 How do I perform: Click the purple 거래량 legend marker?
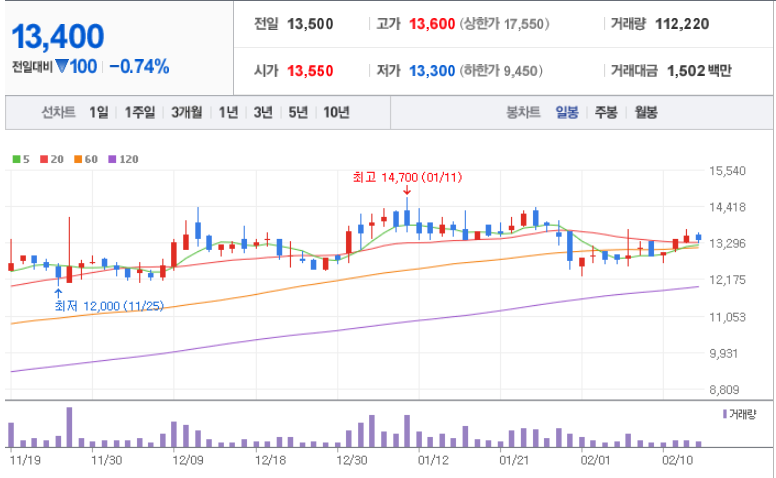pos(725,414)
